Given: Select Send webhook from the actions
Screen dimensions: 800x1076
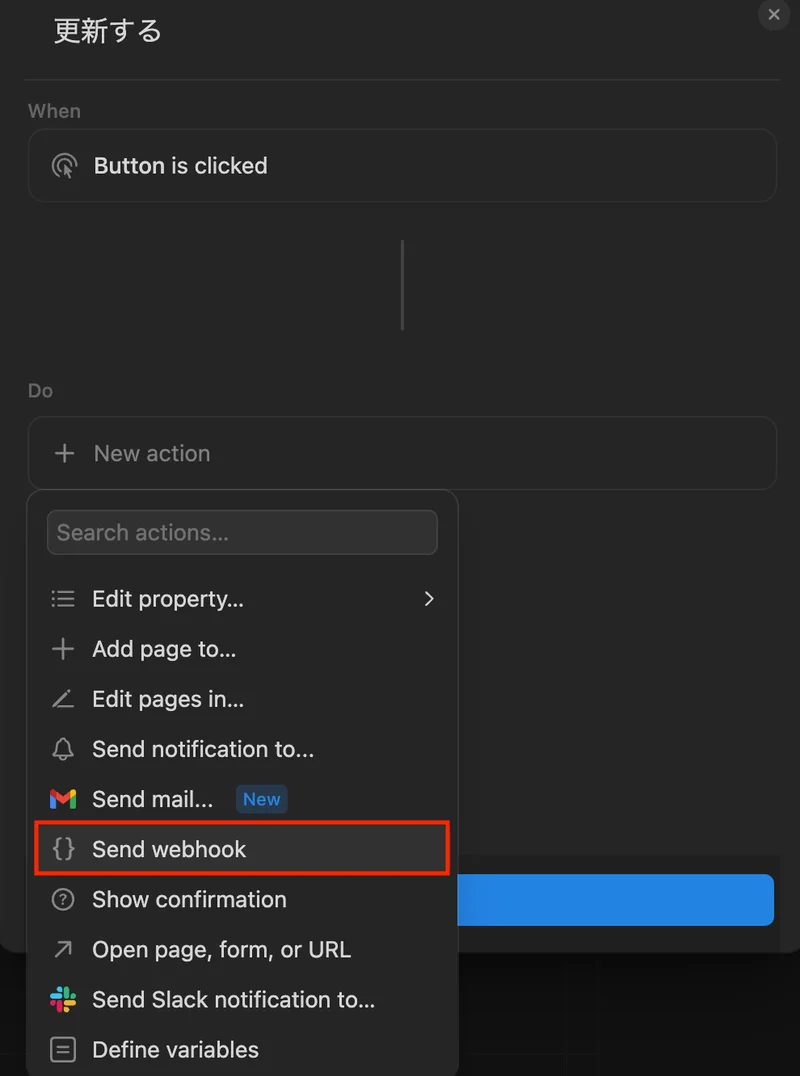Looking at the screenshot, I should point(169,849).
